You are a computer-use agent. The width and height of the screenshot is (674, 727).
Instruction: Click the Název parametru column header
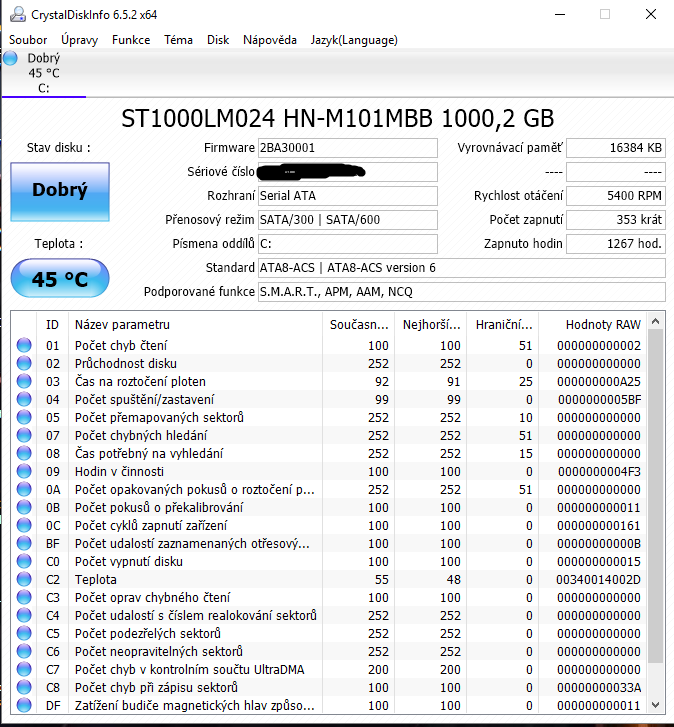click(x=195, y=325)
